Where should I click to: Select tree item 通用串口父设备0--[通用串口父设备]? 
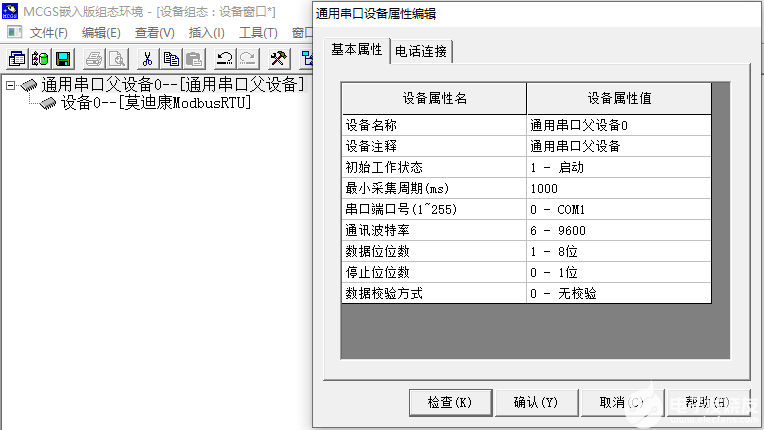tap(173, 85)
